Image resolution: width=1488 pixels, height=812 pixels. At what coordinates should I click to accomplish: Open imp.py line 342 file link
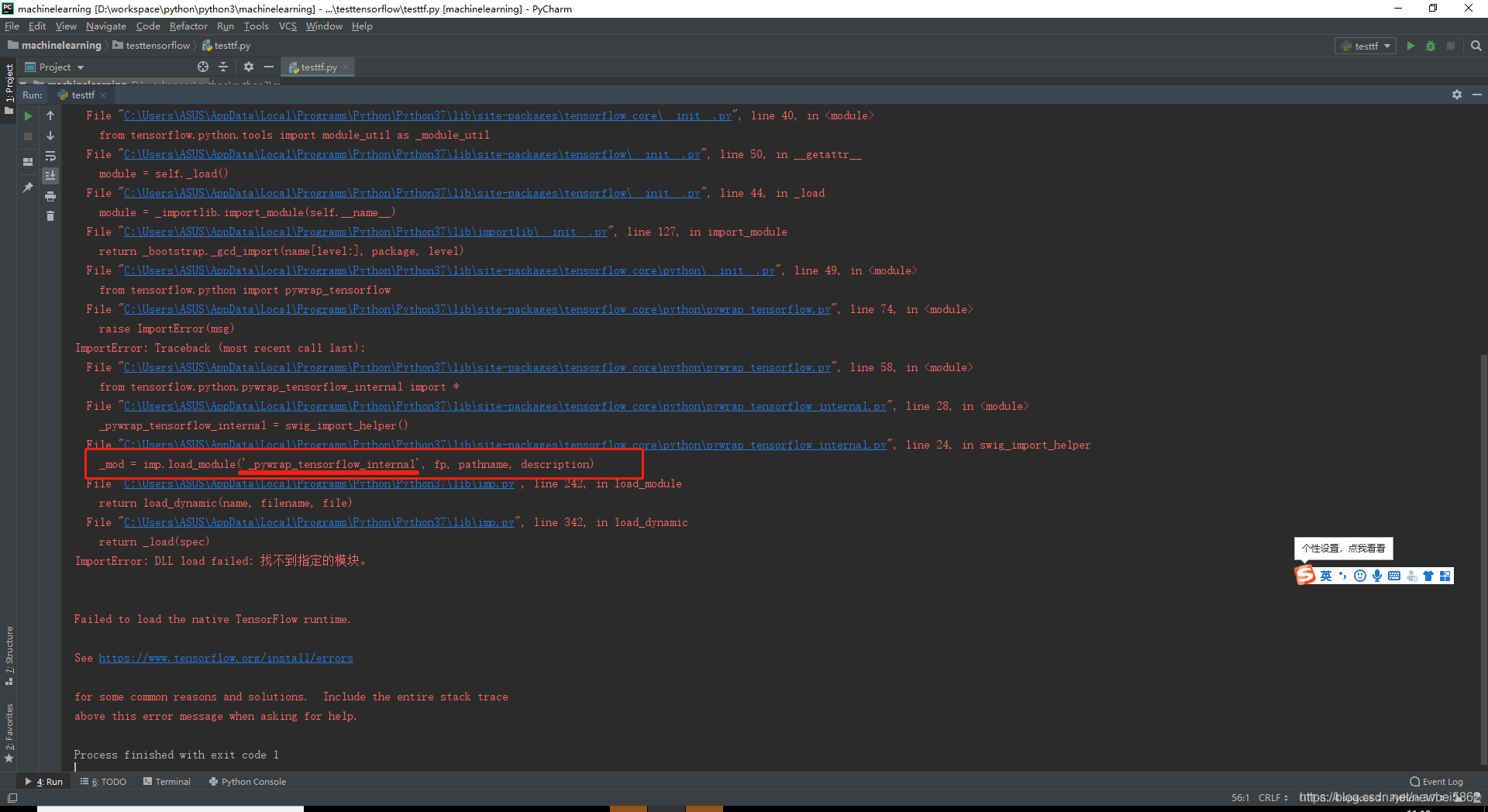pos(319,522)
